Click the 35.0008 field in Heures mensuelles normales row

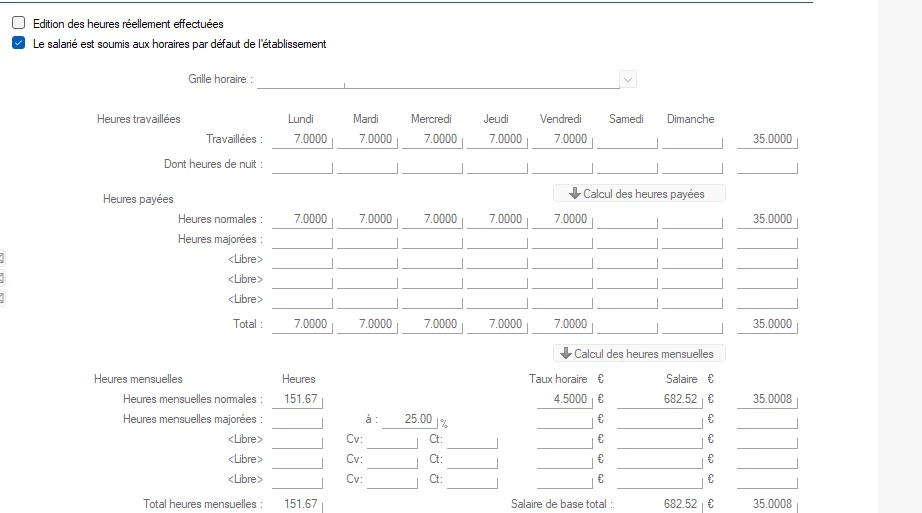767,399
